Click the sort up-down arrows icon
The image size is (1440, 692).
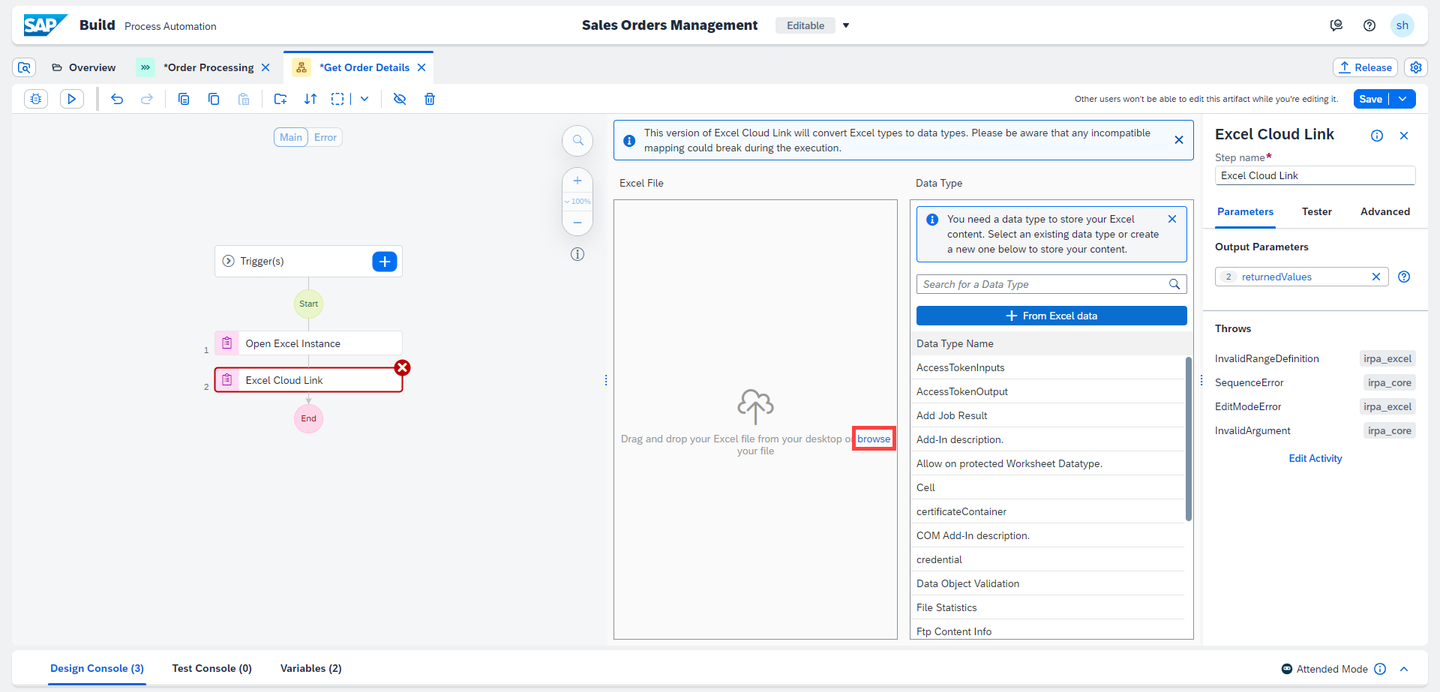tap(311, 99)
